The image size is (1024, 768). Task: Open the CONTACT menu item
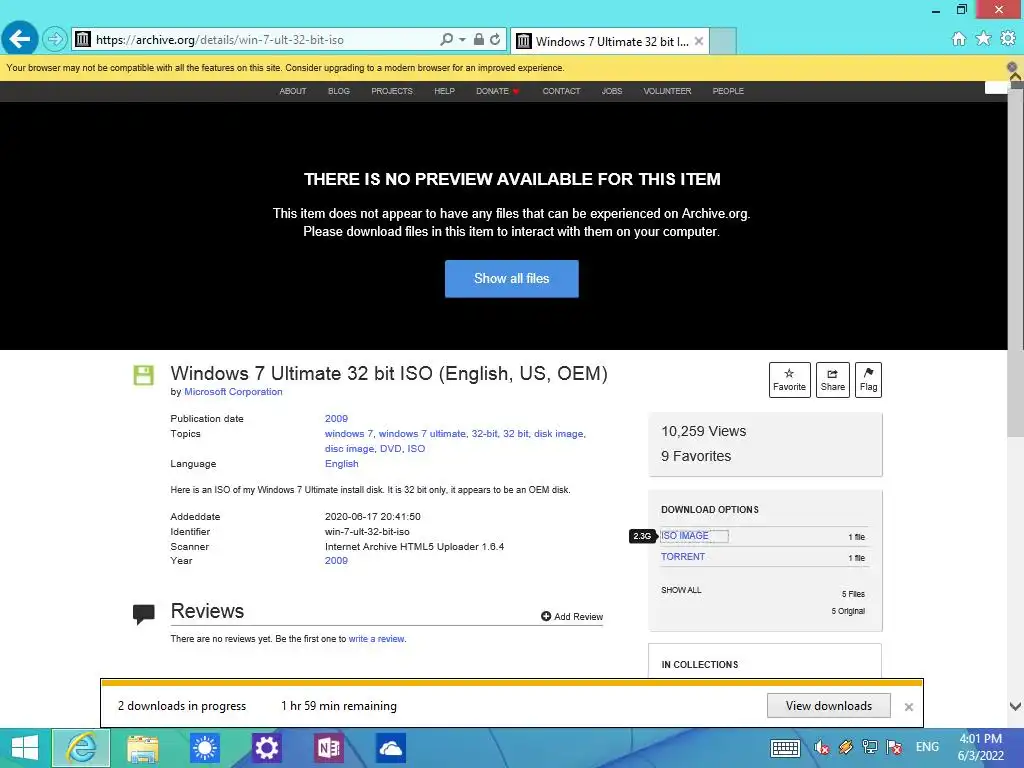[x=561, y=91]
